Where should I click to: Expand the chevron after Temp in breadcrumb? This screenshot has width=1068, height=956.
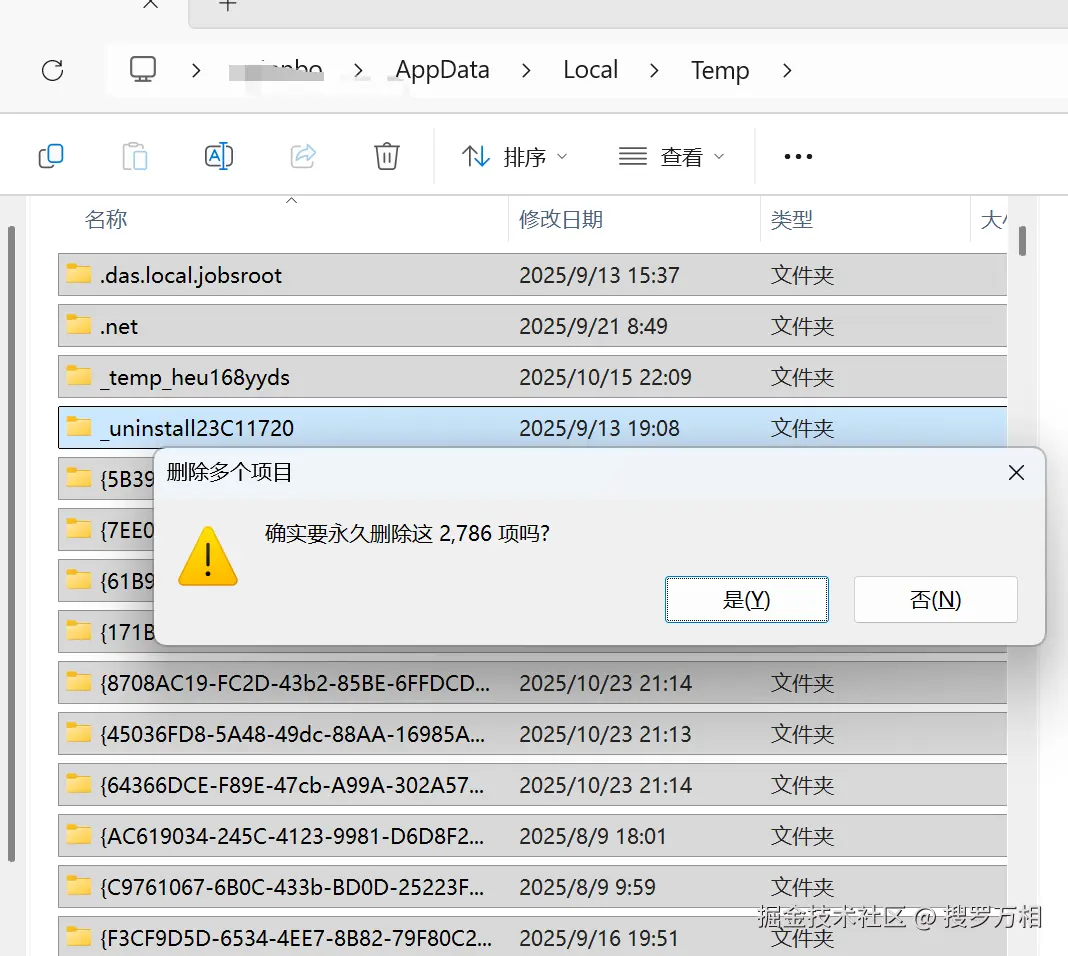787,70
